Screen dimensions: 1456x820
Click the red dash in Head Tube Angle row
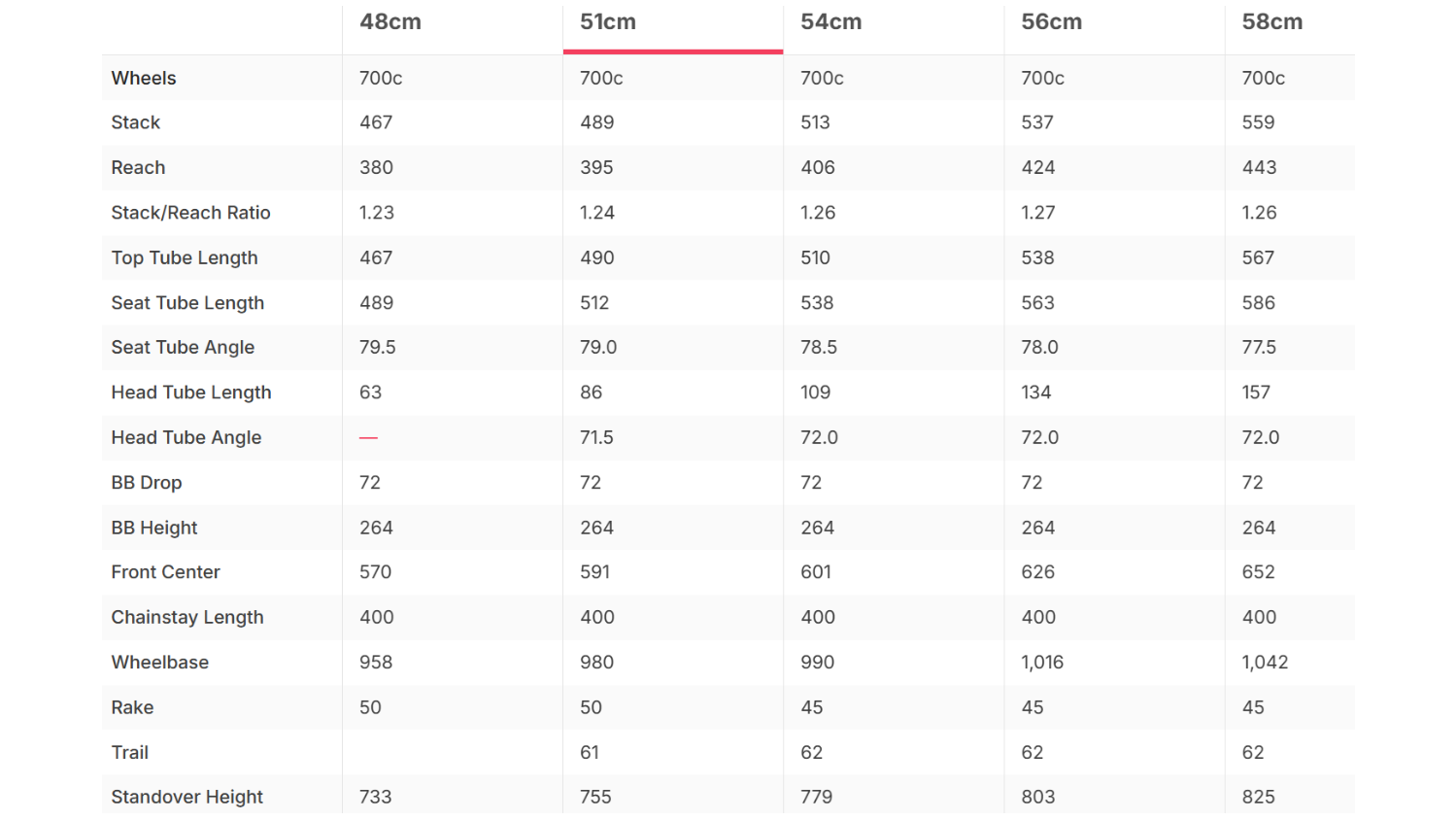(x=368, y=438)
